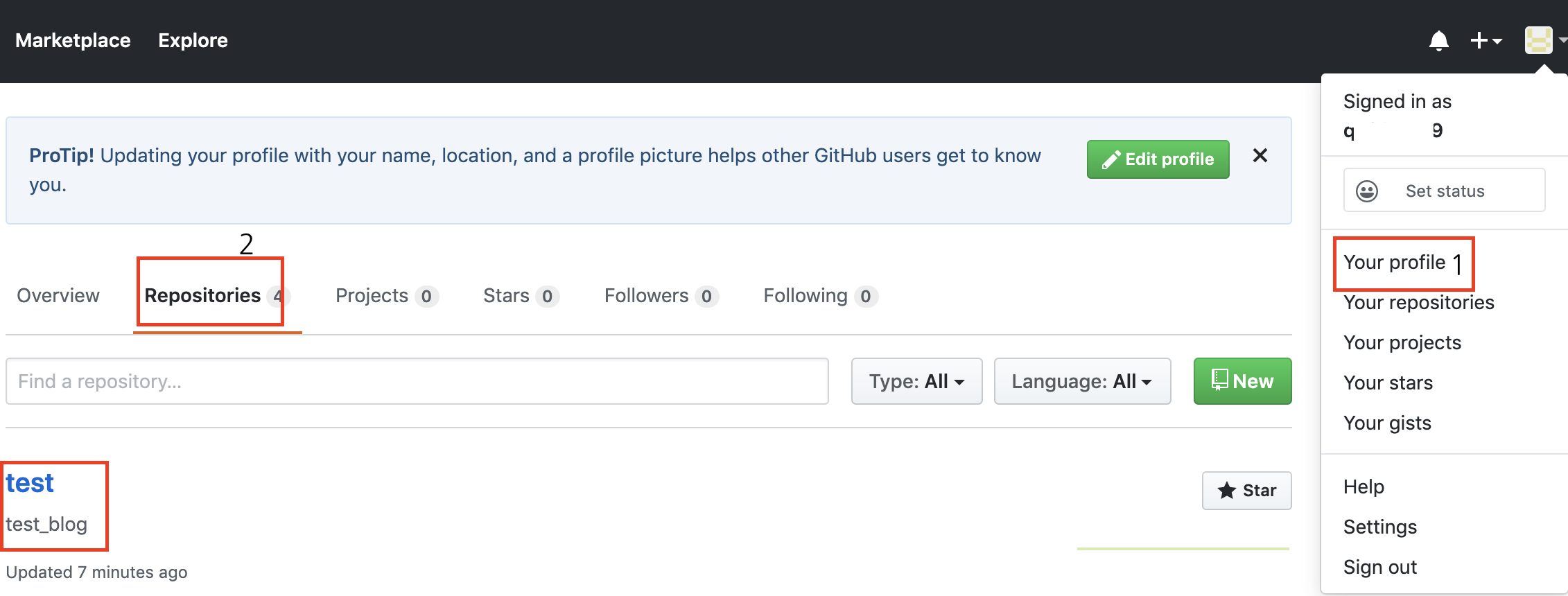Go to Marketplace in top navigation
The height and width of the screenshot is (596, 1568).
[x=73, y=40]
